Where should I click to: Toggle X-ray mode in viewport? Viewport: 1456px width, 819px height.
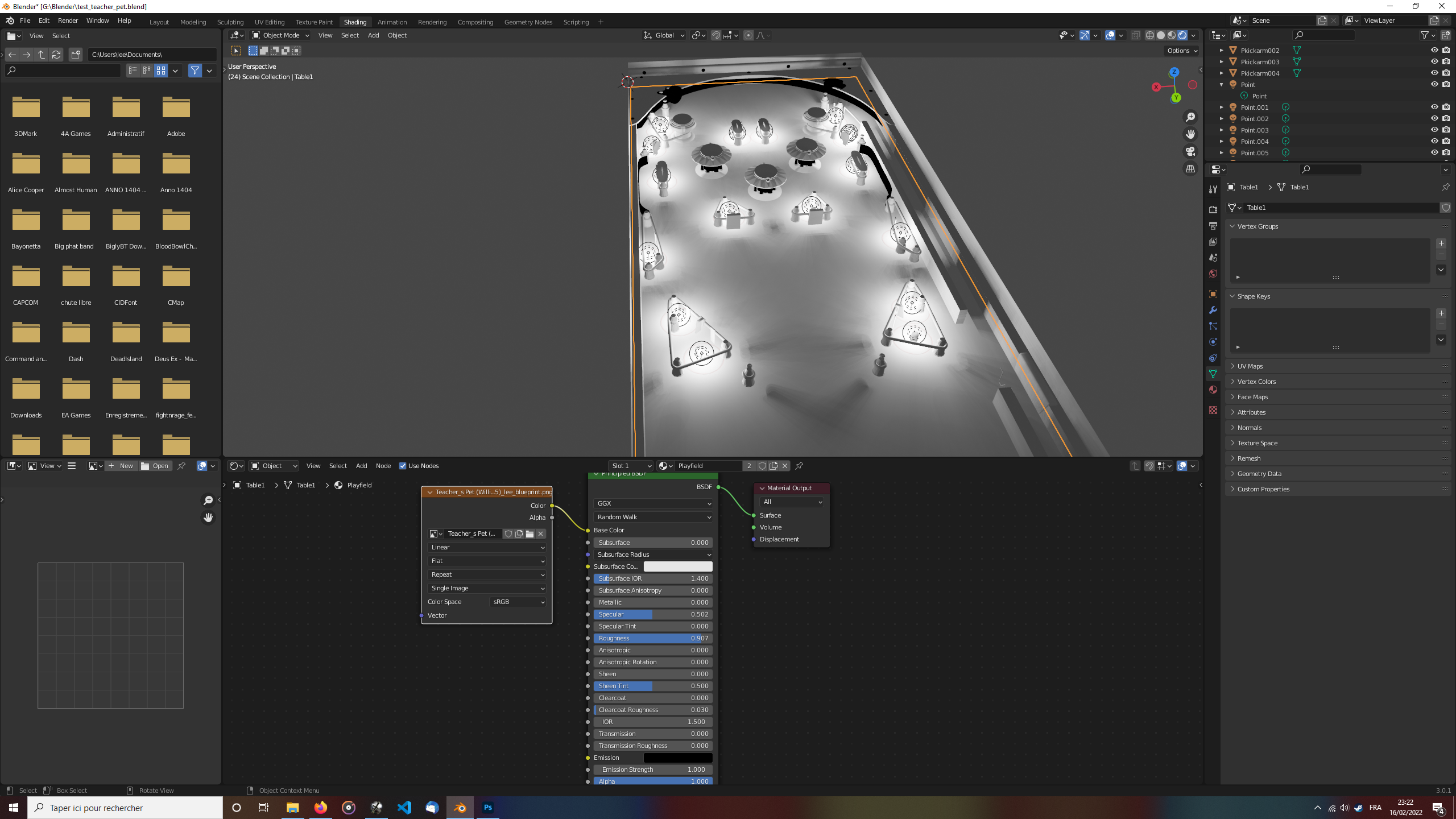1135,35
